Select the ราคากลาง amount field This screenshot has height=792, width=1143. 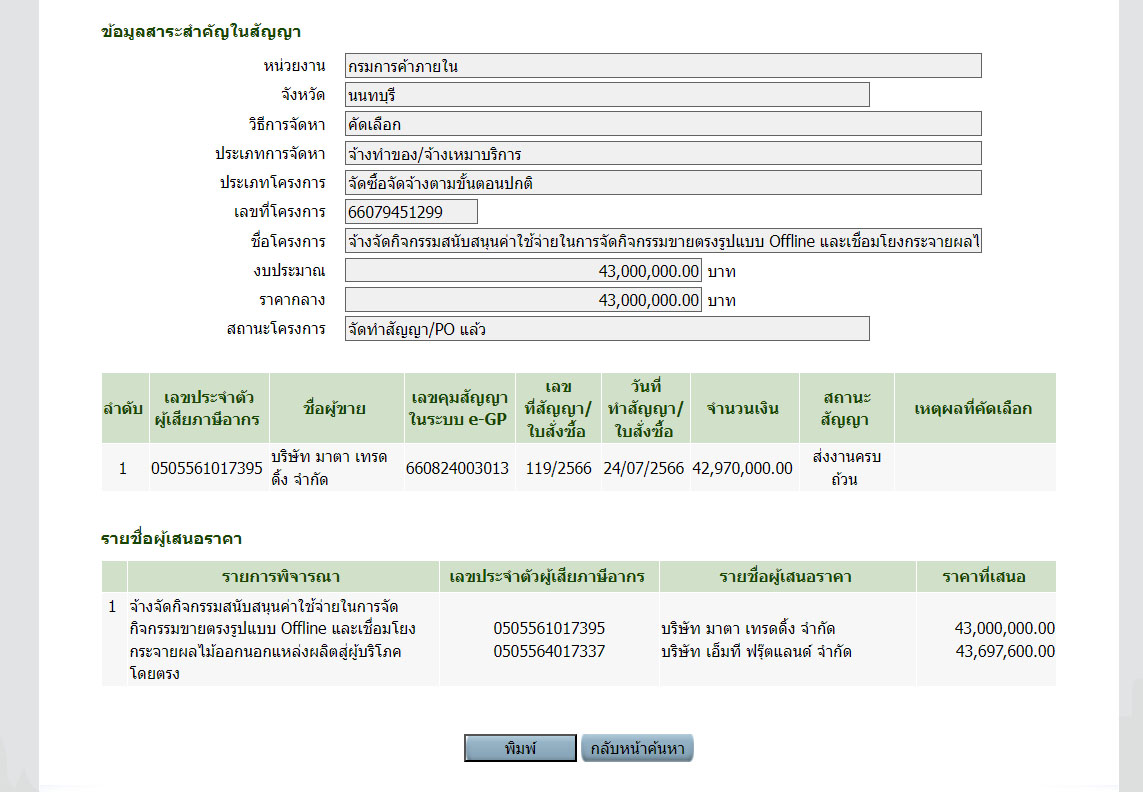[x=523, y=300]
